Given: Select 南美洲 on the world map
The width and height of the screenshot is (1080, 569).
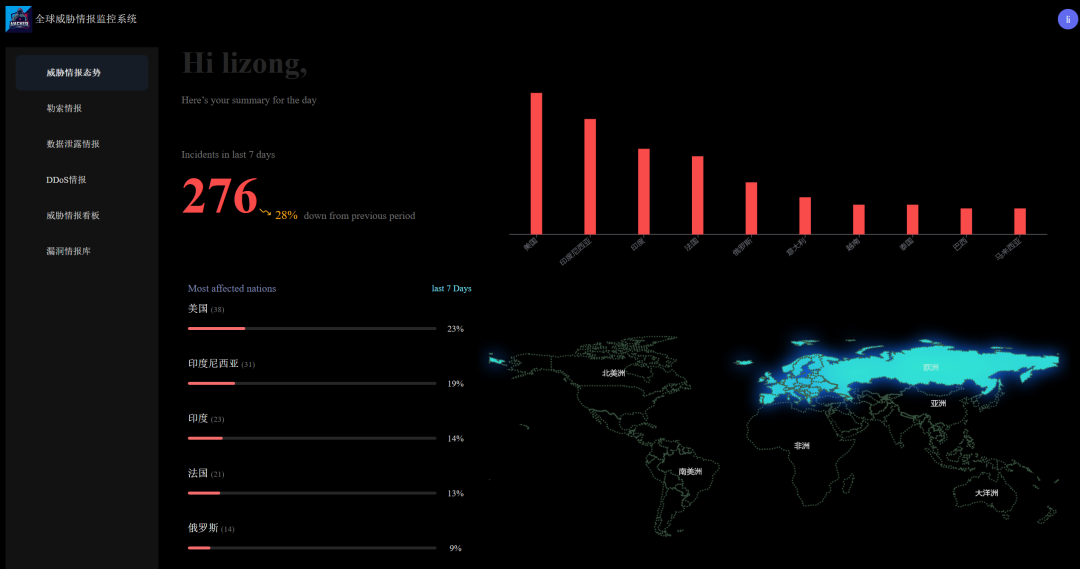Looking at the screenshot, I should [690, 471].
